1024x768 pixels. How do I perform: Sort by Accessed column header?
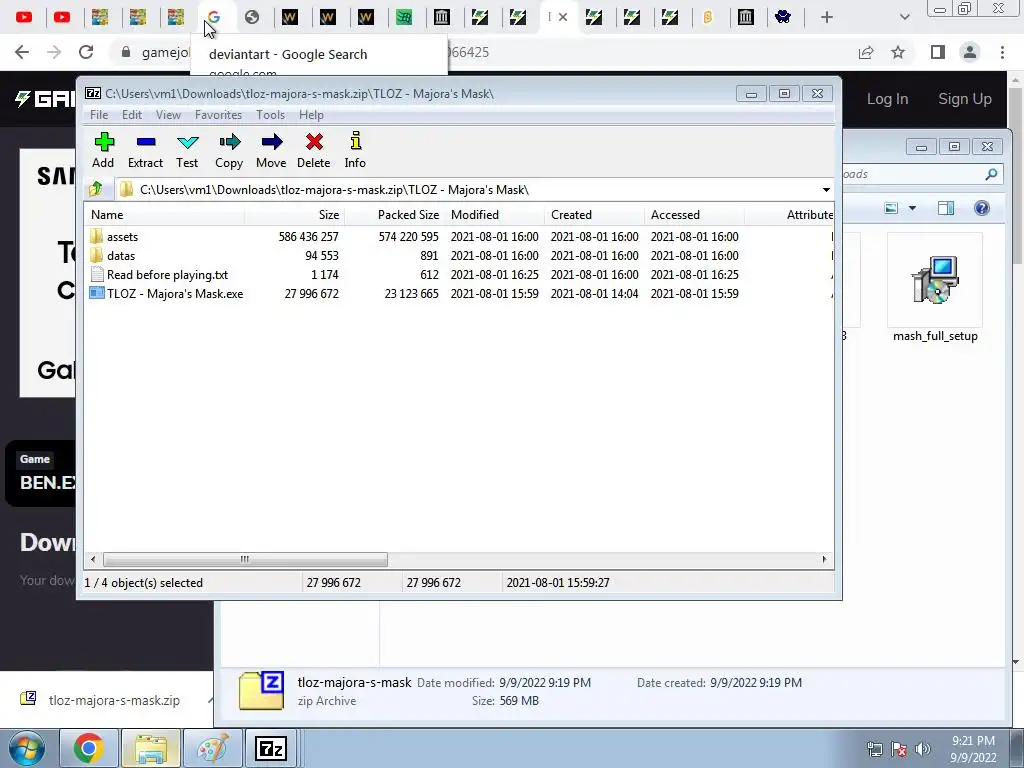coord(694,215)
